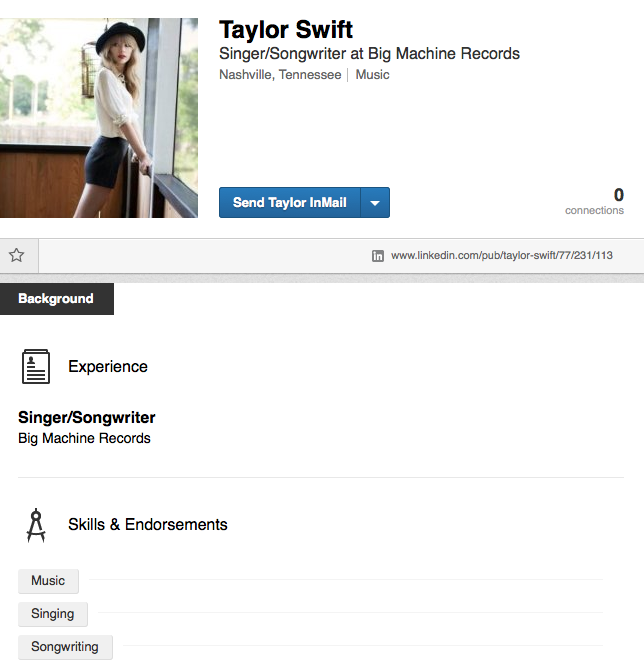
Task: Select the Background tab
Action: point(56,299)
